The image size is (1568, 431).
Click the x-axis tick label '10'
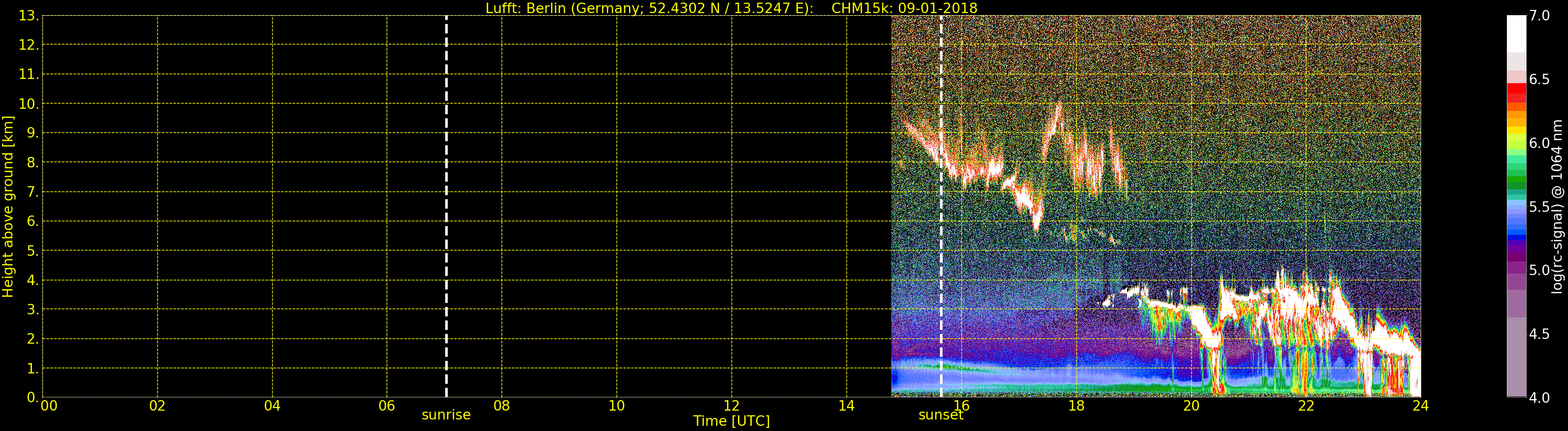pyautogui.click(x=617, y=405)
